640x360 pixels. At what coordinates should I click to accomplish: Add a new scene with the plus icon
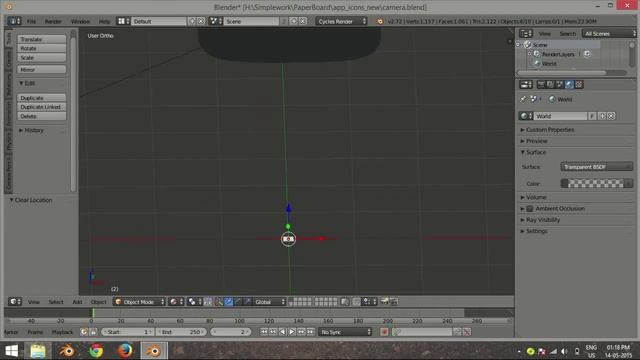pyautogui.click(x=293, y=21)
